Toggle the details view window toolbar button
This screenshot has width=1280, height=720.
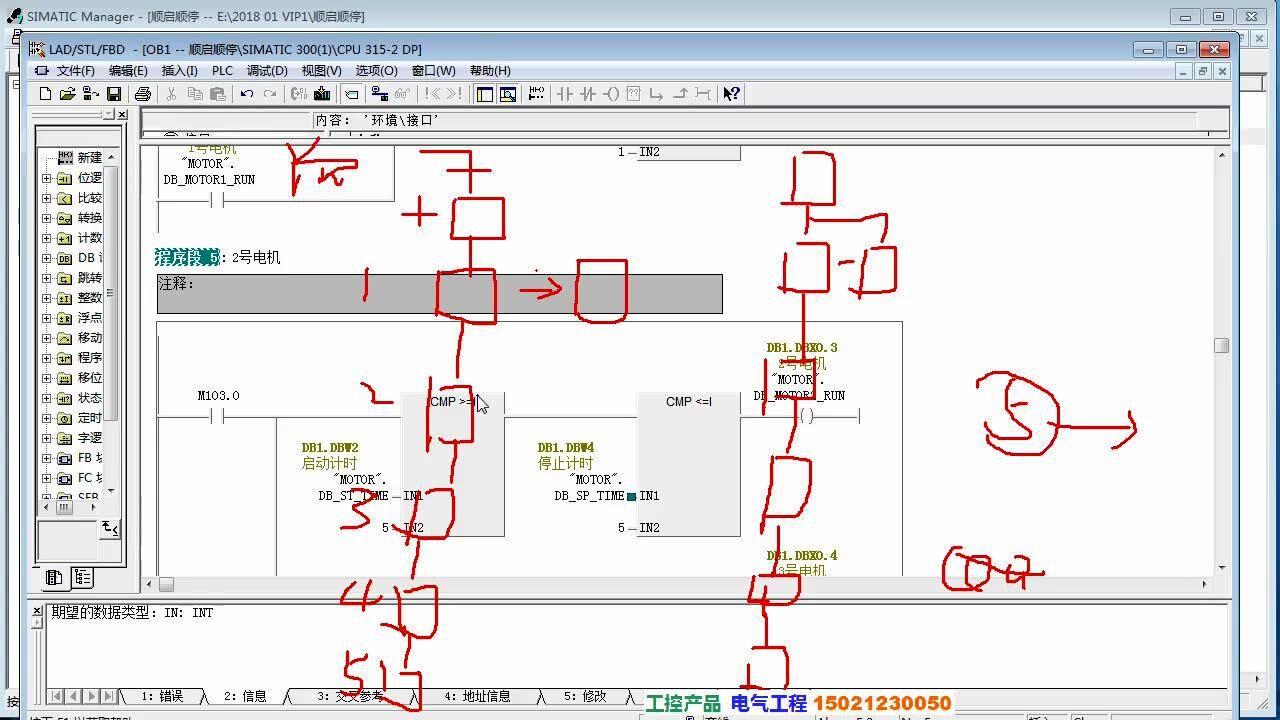[508, 94]
